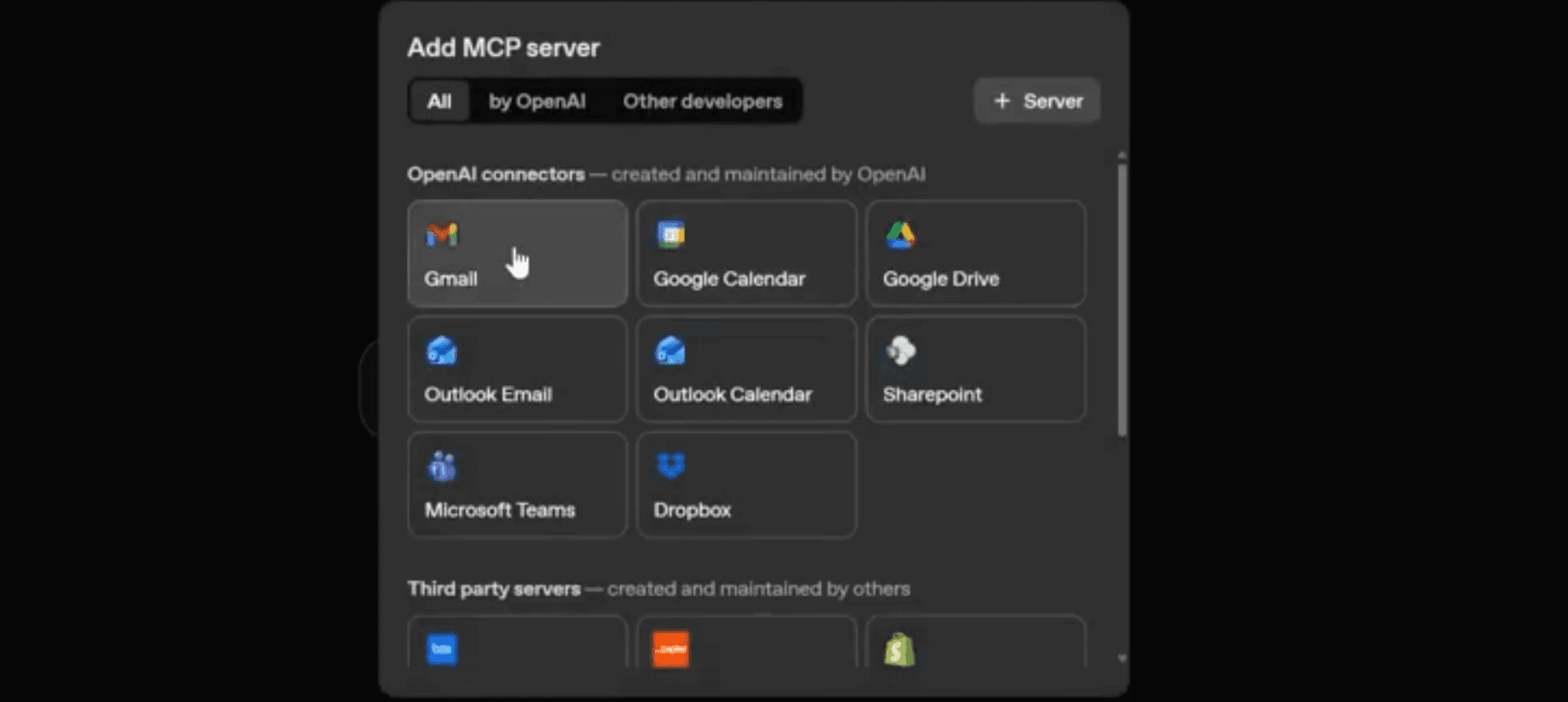The width and height of the screenshot is (1568, 702).
Task: Click the 'Third party servers' heading text
Action: 494,589
